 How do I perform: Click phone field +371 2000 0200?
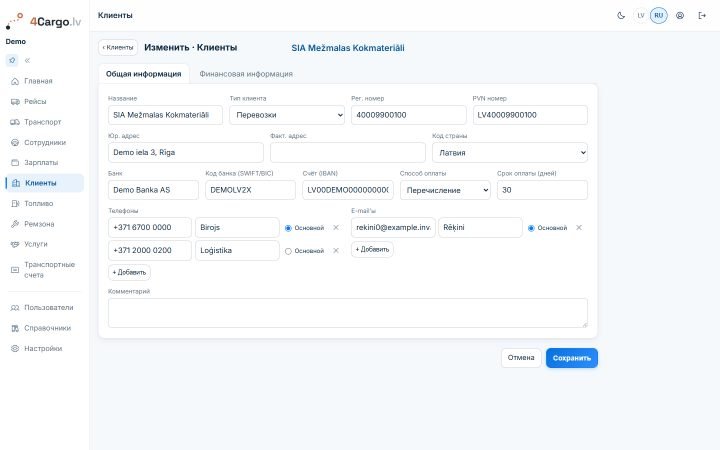[x=150, y=250]
